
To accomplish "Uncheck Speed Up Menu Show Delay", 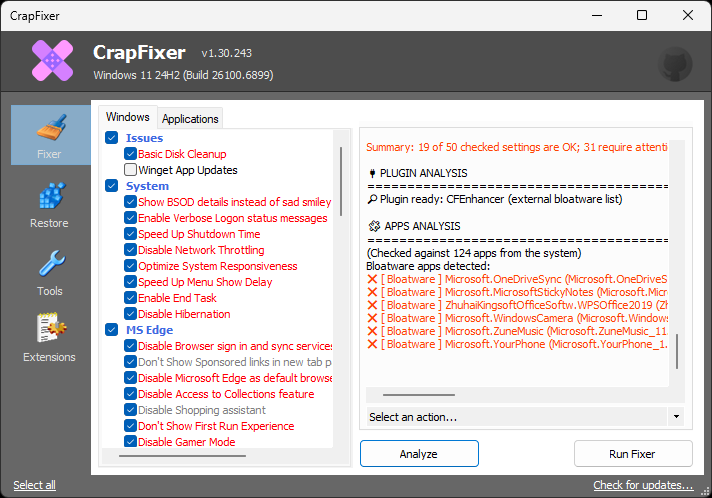I will [x=130, y=282].
